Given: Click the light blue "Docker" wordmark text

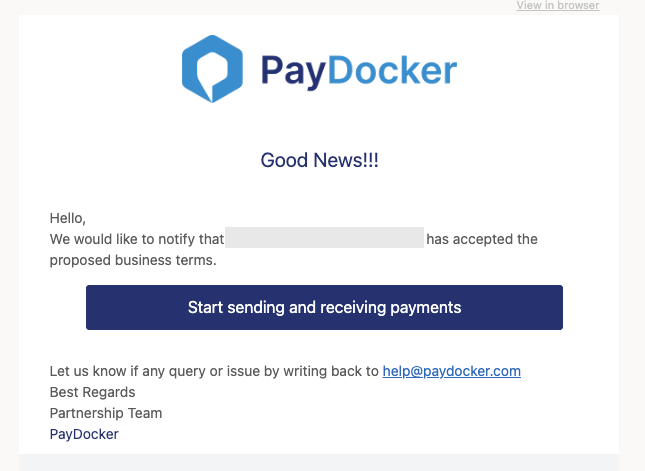Looking at the screenshot, I should (x=392, y=70).
